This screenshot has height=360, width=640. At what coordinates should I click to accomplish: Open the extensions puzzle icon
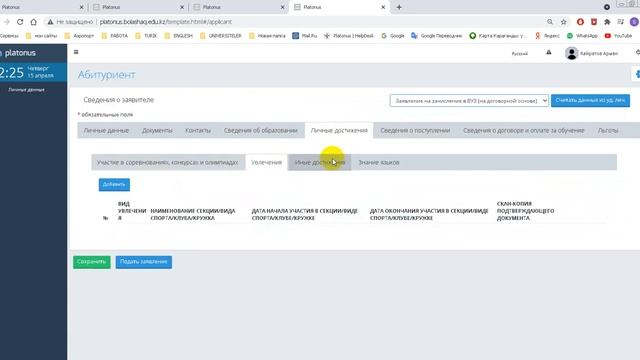607,22
